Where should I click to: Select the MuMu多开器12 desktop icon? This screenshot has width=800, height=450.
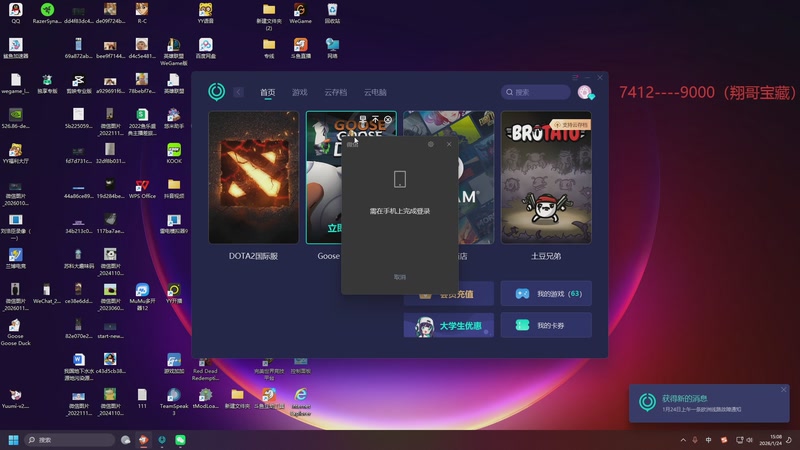[x=142, y=296]
